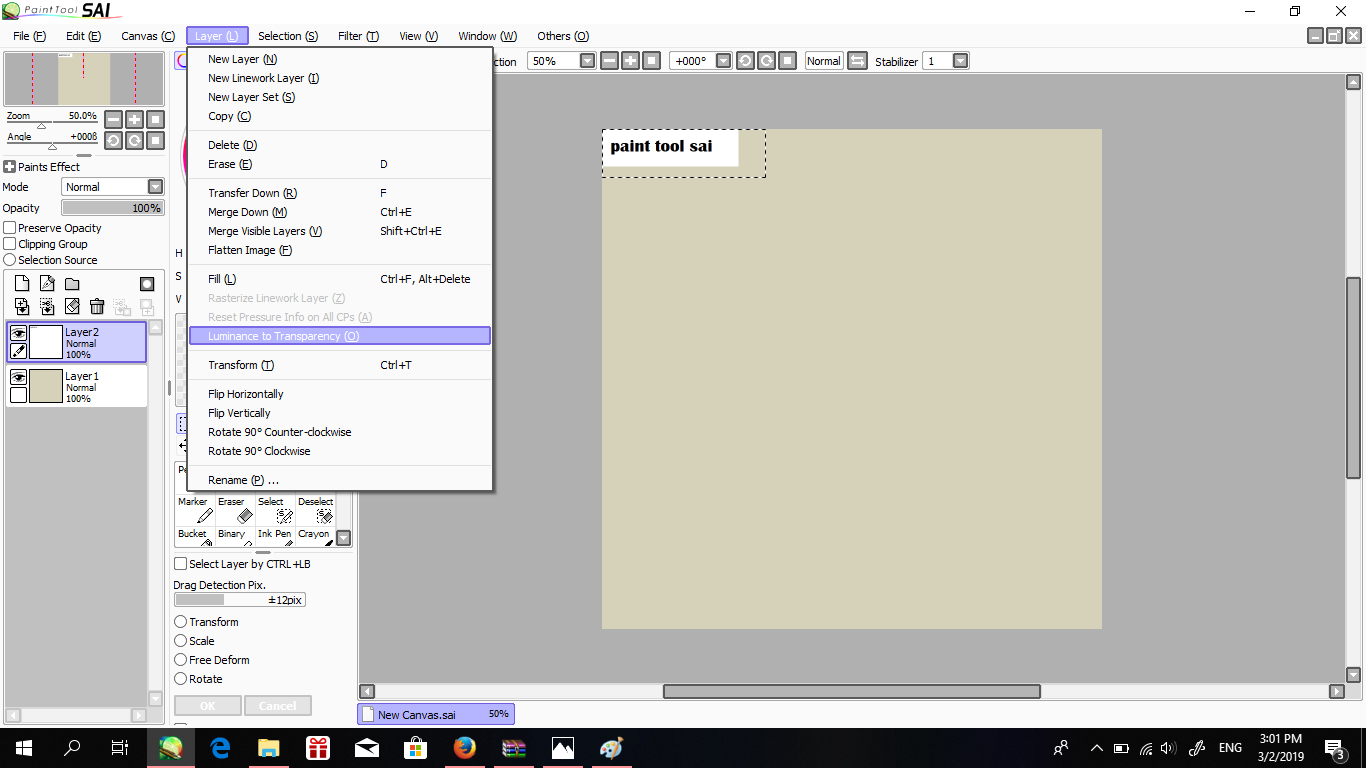Enable Select Layer by CTRL+LB
Image resolution: width=1366 pixels, height=768 pixels.
(x=181, y=564)
